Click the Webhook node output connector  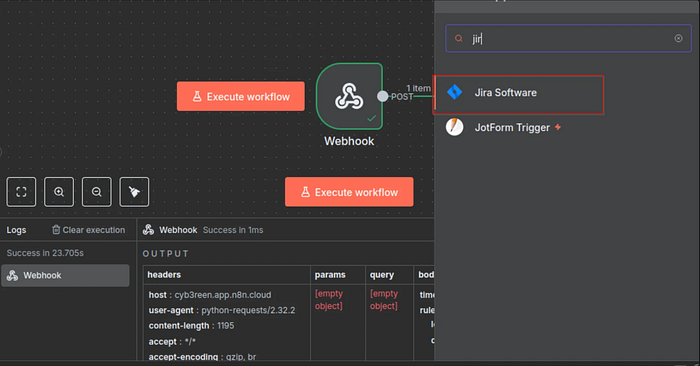(x=383, y=96)
